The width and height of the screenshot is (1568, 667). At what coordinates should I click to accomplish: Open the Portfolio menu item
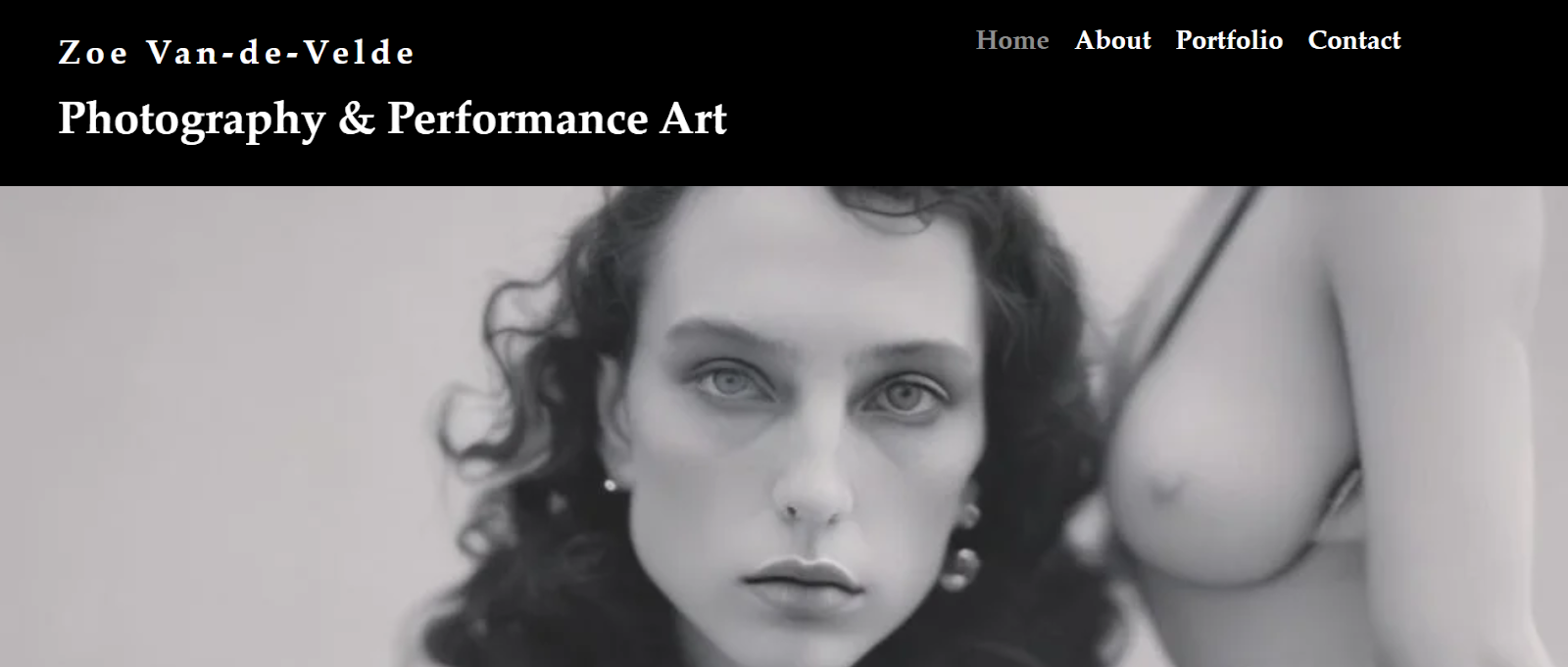(x=1229, y=40)
